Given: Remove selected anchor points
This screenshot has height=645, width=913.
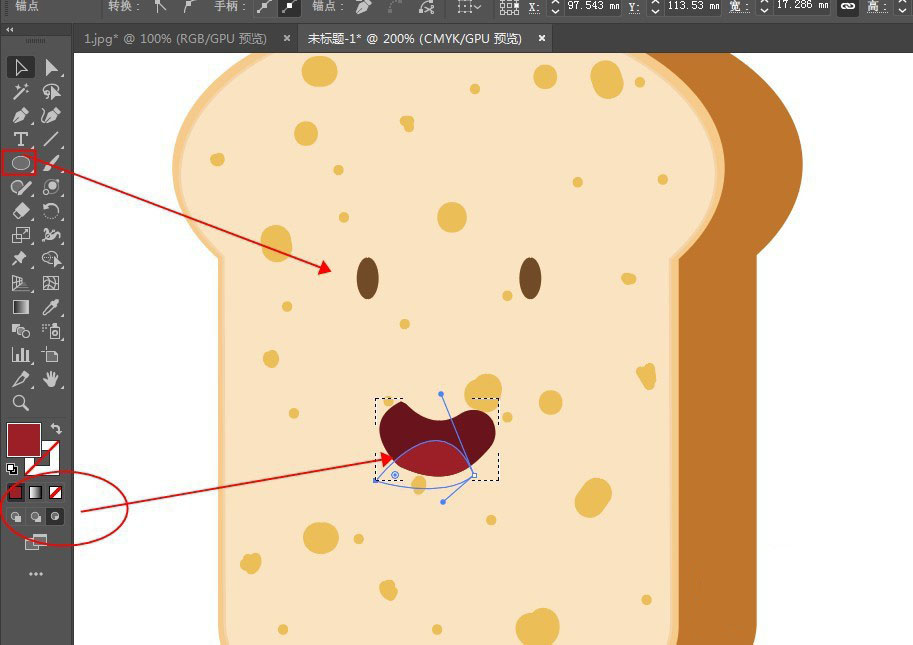Looking at the screenshot, I should coord(363,6).
